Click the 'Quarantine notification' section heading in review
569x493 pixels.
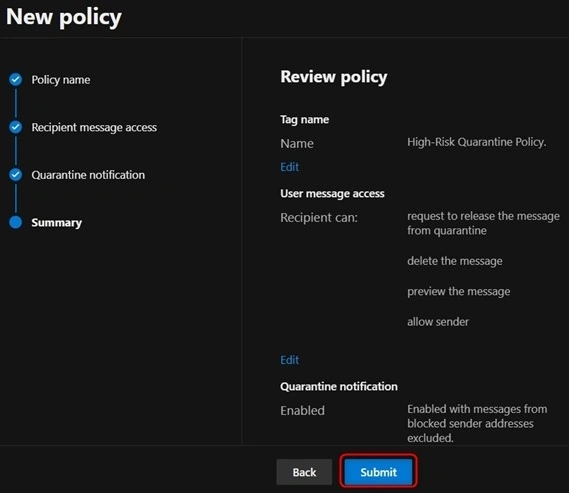click(339, 386)
